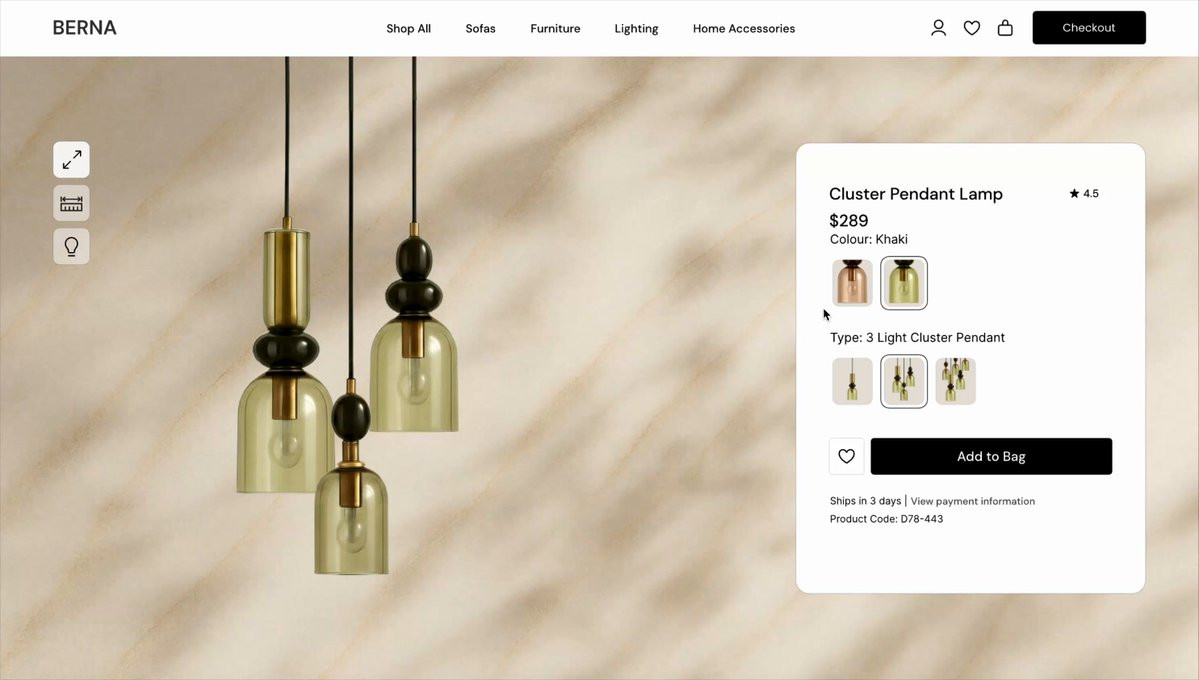Open View payment information link
This screenshot has width=1199, height=680.
tap(973, 501)
